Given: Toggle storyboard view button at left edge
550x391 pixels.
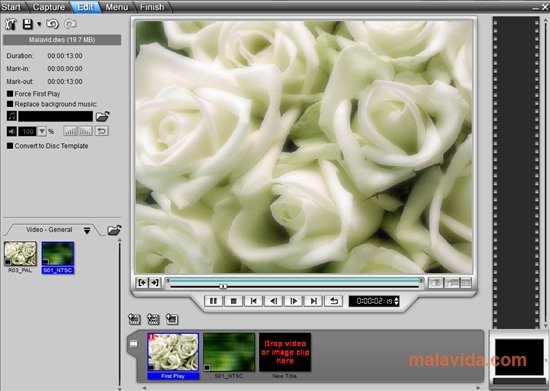Looking at the screenshot, I should point(134,344).
